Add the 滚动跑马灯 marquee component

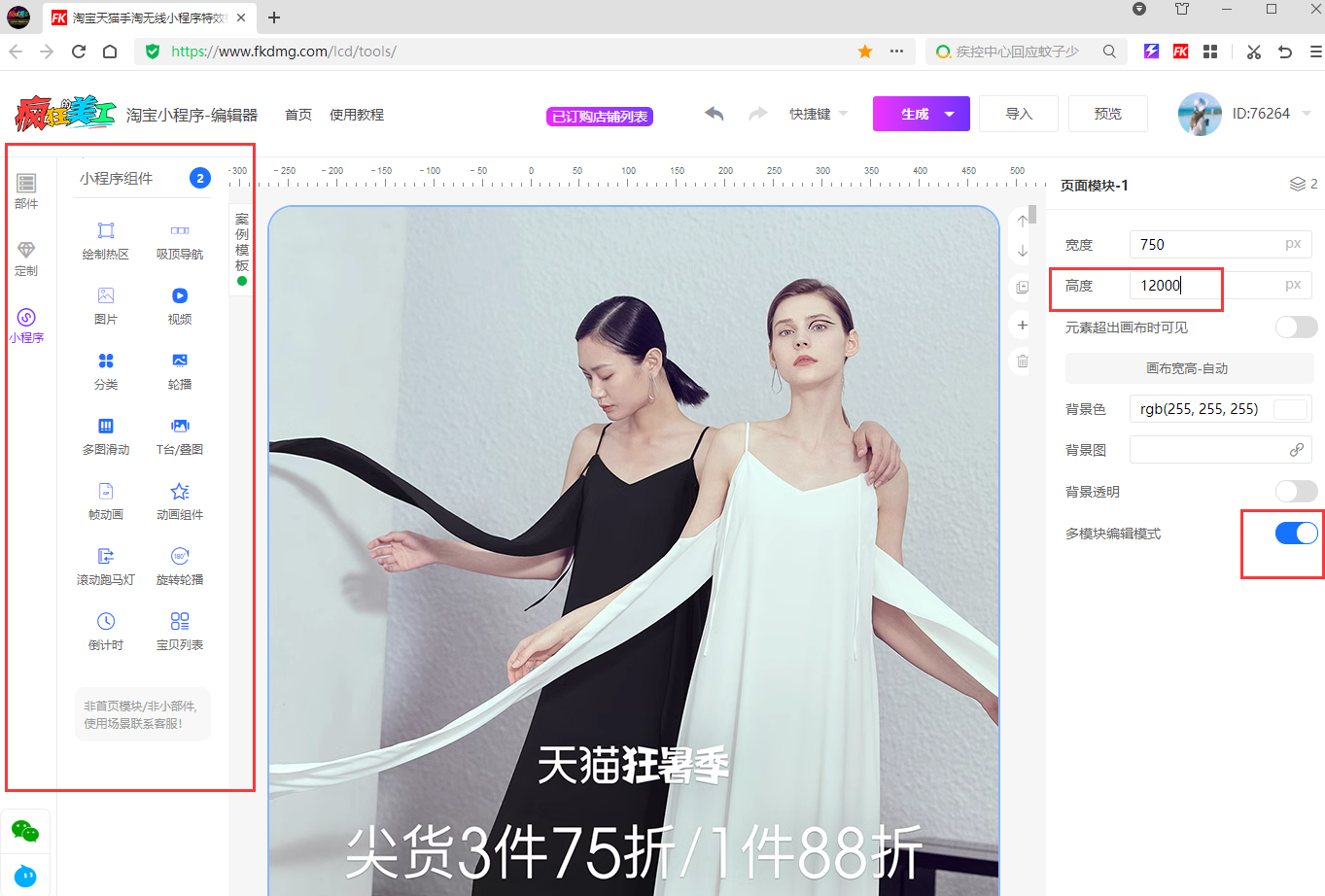click(106, 566)
